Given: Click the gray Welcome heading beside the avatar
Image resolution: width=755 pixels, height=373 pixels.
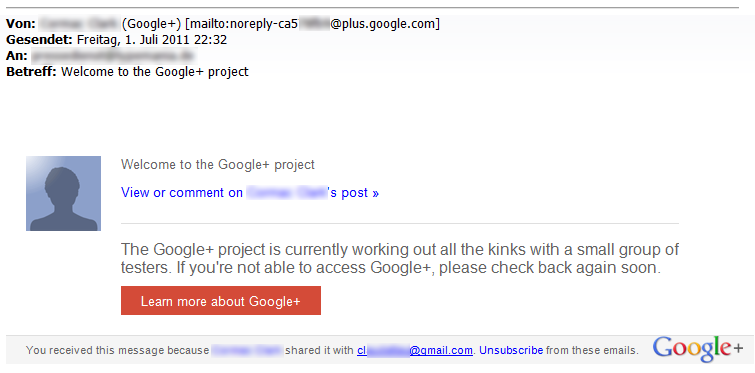Looking at the screenshot, I should [218, 165].
